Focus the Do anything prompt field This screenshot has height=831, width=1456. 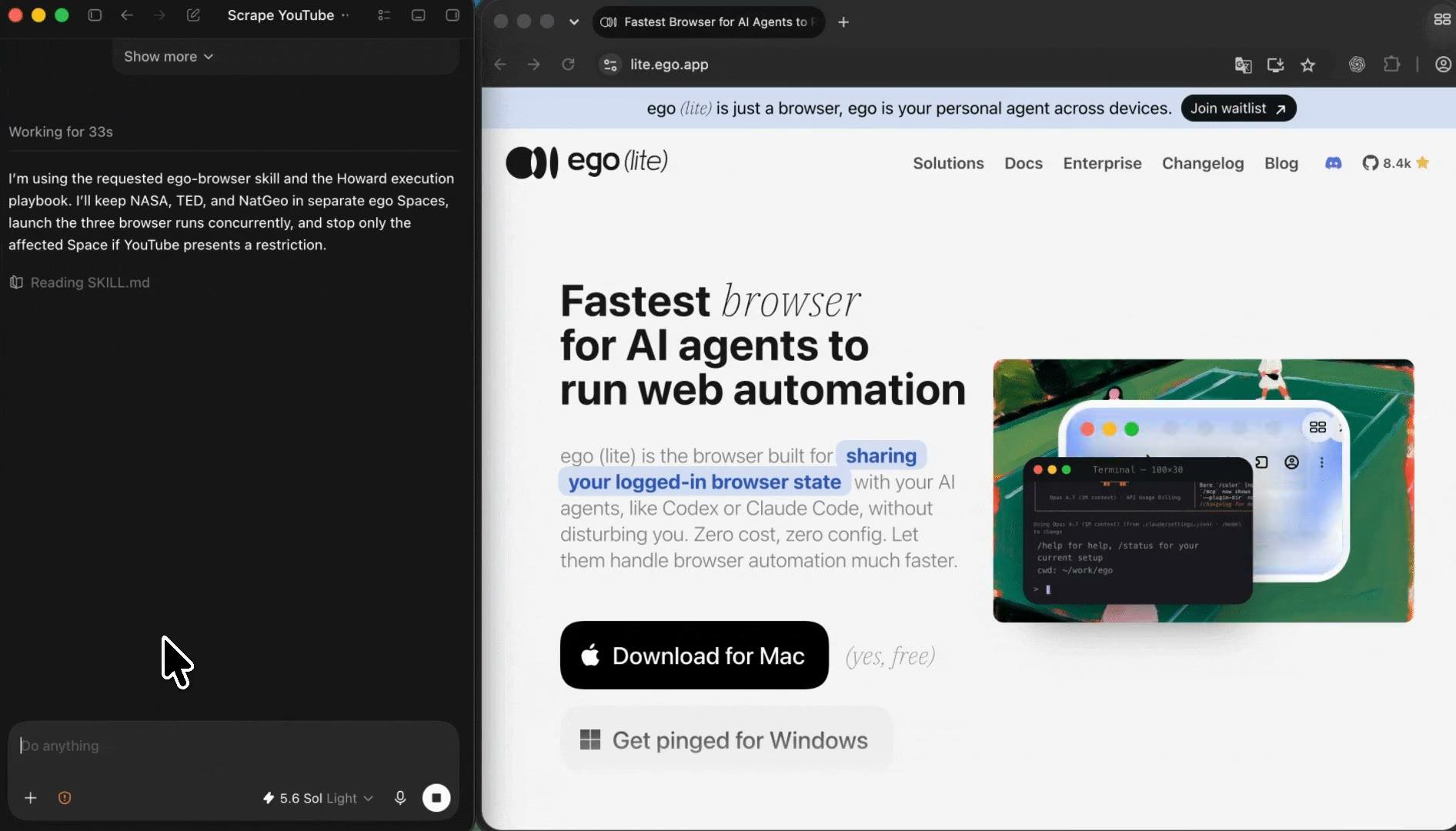tap(233, 746)
